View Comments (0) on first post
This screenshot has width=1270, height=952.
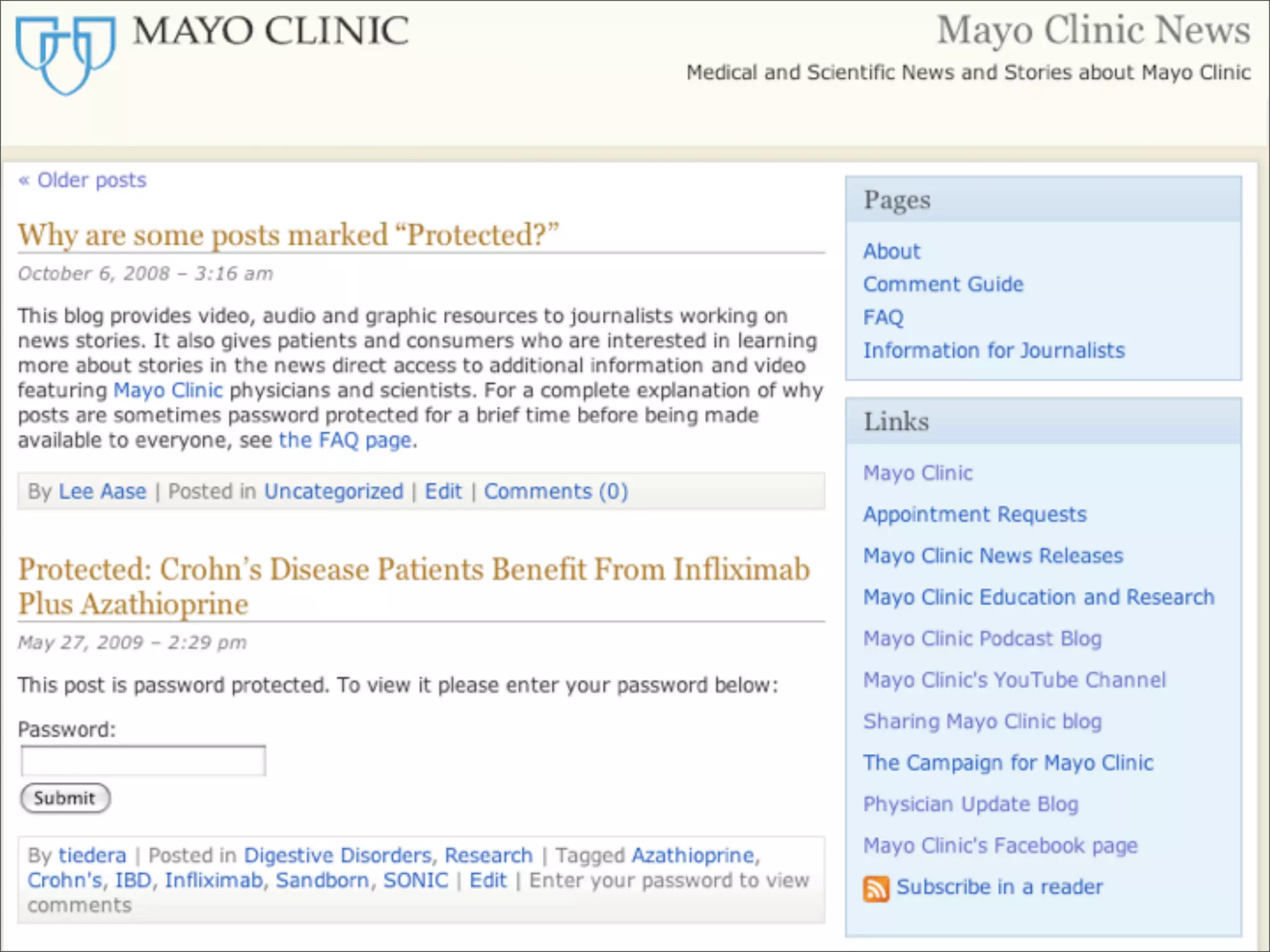(556, 491)
